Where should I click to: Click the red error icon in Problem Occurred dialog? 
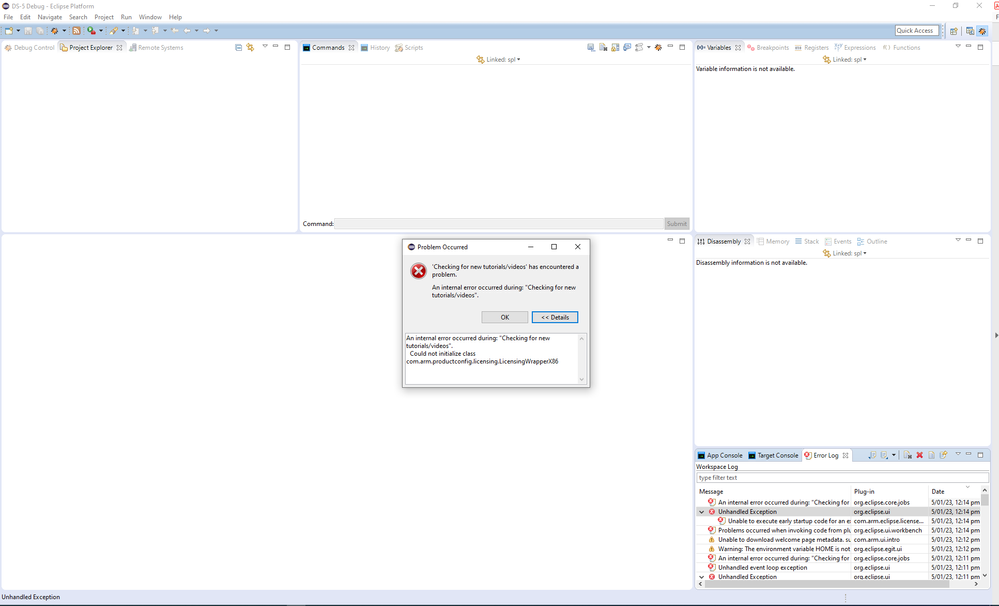tap(419, 271)
